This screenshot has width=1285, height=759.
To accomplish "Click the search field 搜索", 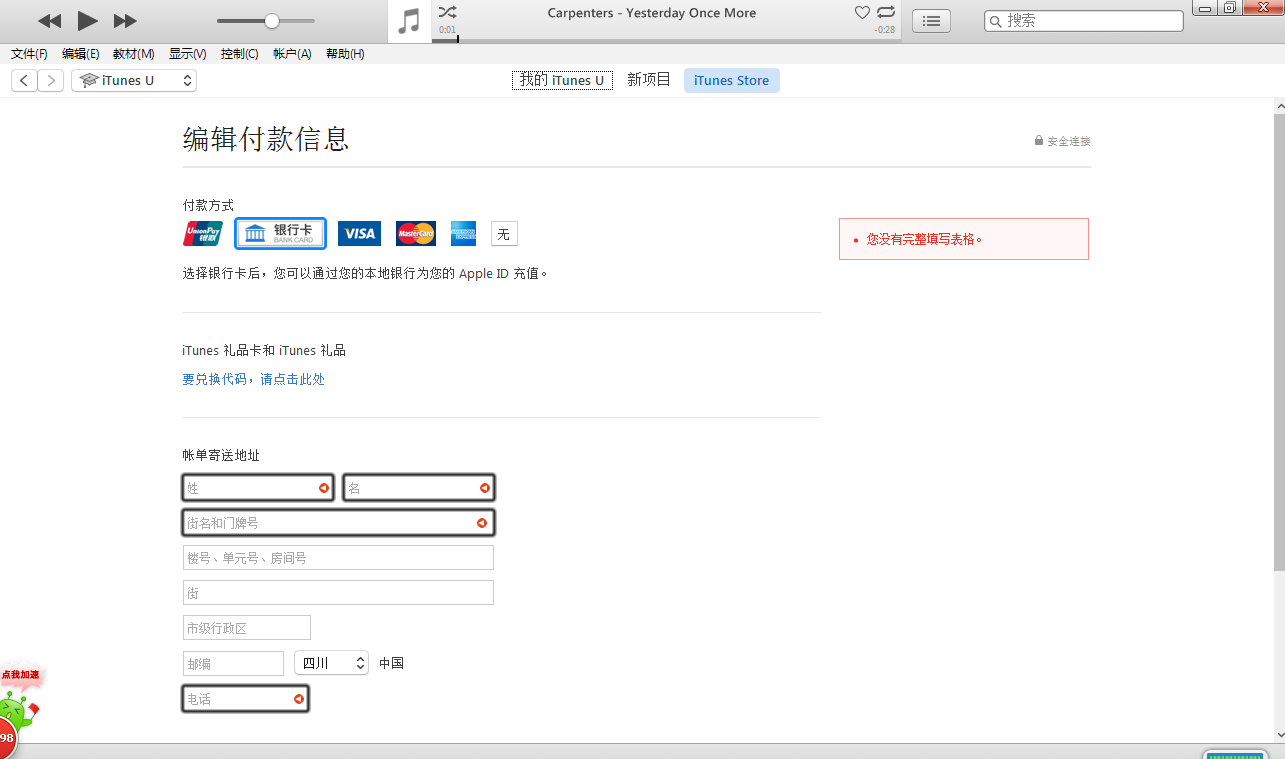I will click(1083, 21).
